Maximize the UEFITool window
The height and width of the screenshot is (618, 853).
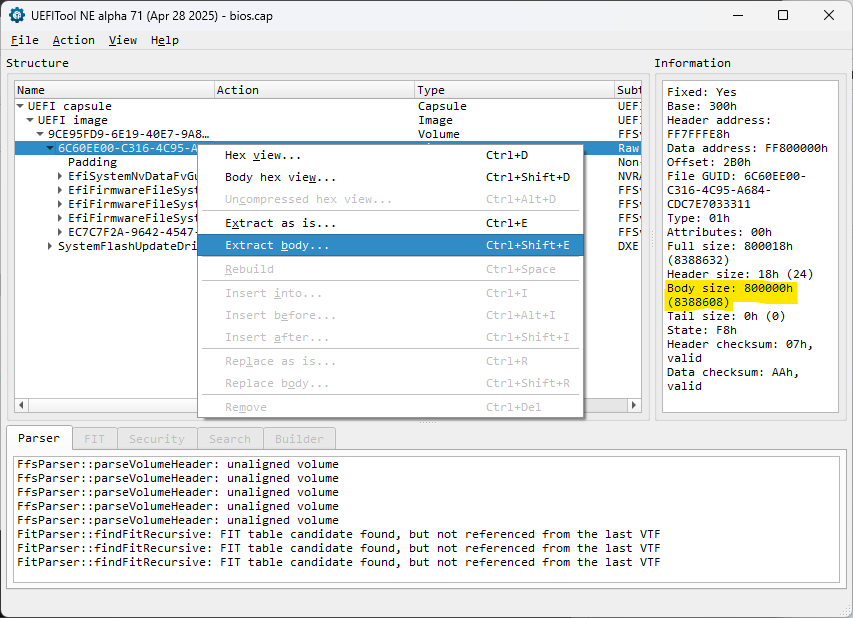pyautogui.click(x=783, y=15)
